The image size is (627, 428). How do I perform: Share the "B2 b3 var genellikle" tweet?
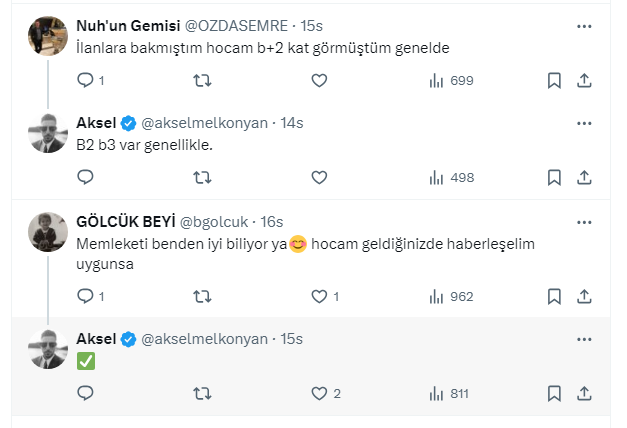pyautogui.click(x=584, y=177)
